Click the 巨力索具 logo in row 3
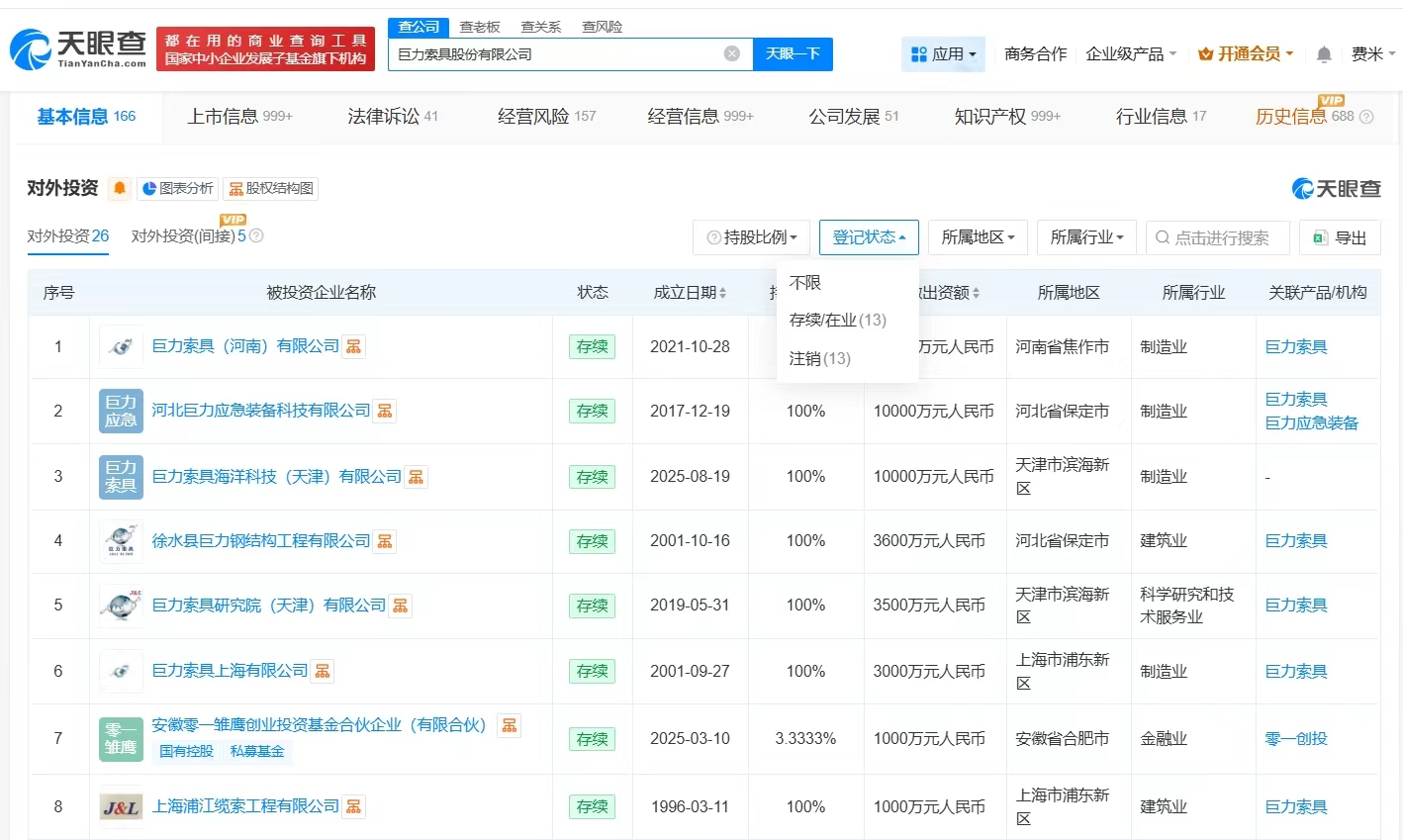Image resolution: width=1403 pixels, height=840 pixels. tap(121, 477)
